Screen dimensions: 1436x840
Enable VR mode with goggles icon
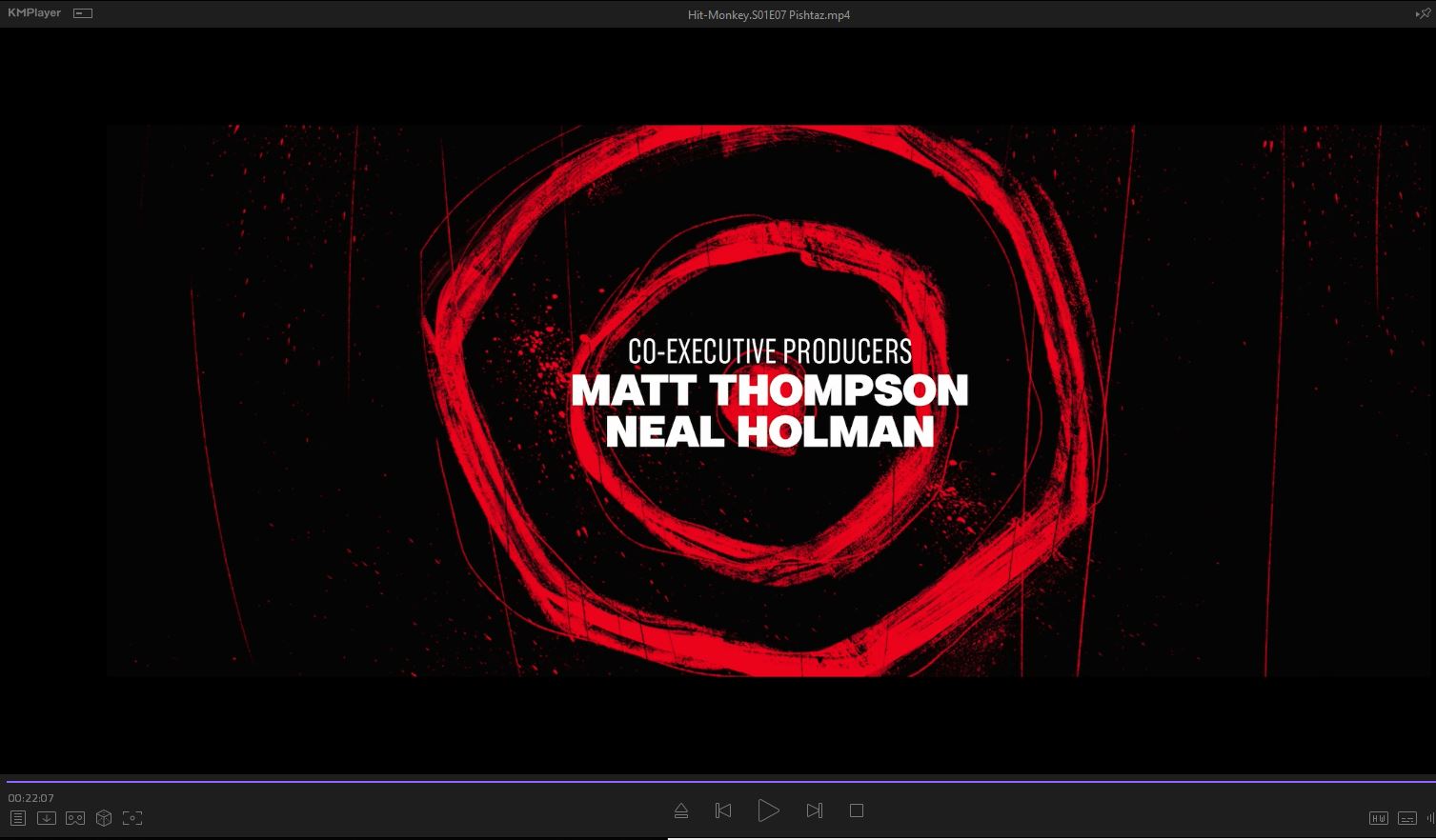pos(75,818)
